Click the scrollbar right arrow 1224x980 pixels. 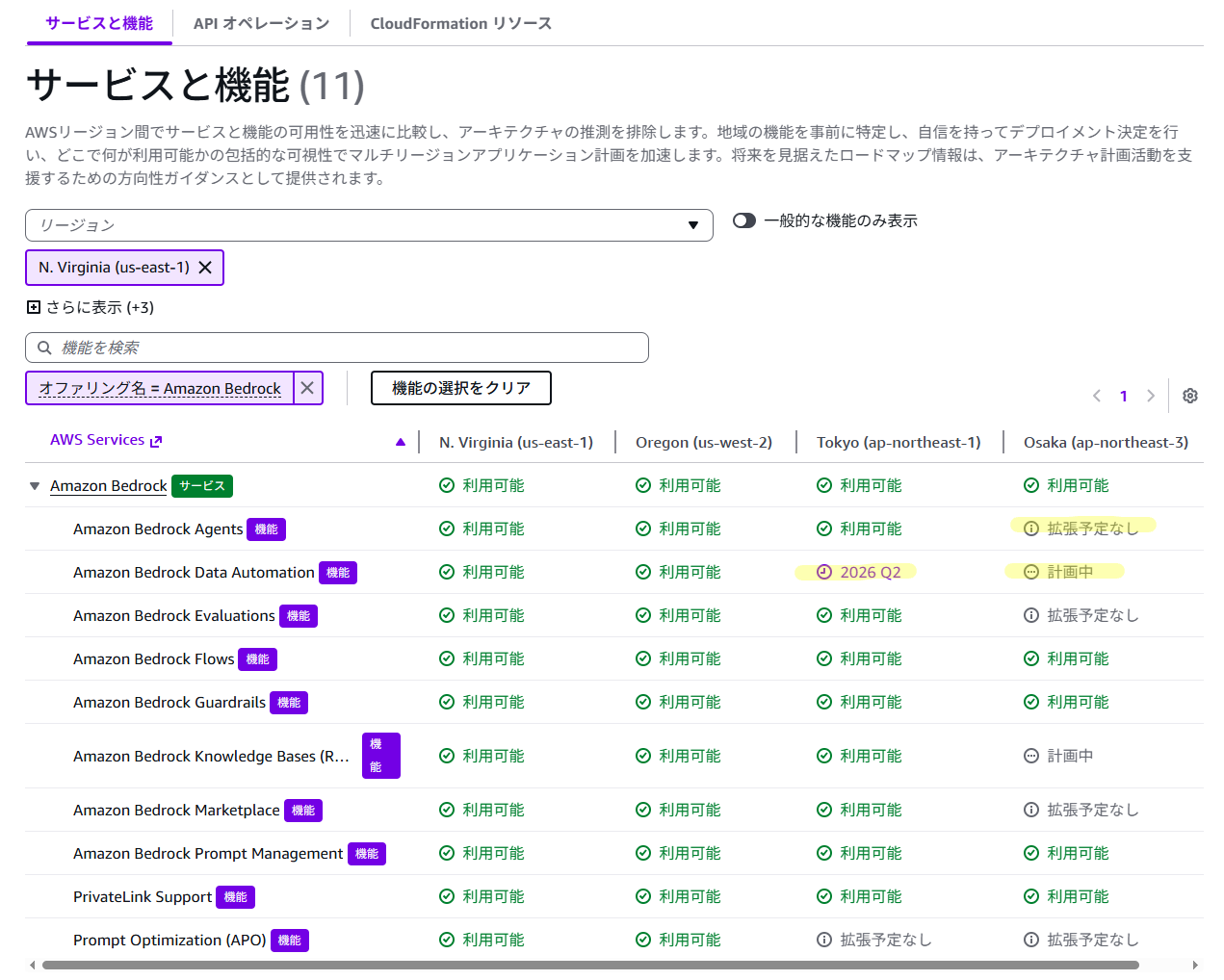pos(1196,965)
